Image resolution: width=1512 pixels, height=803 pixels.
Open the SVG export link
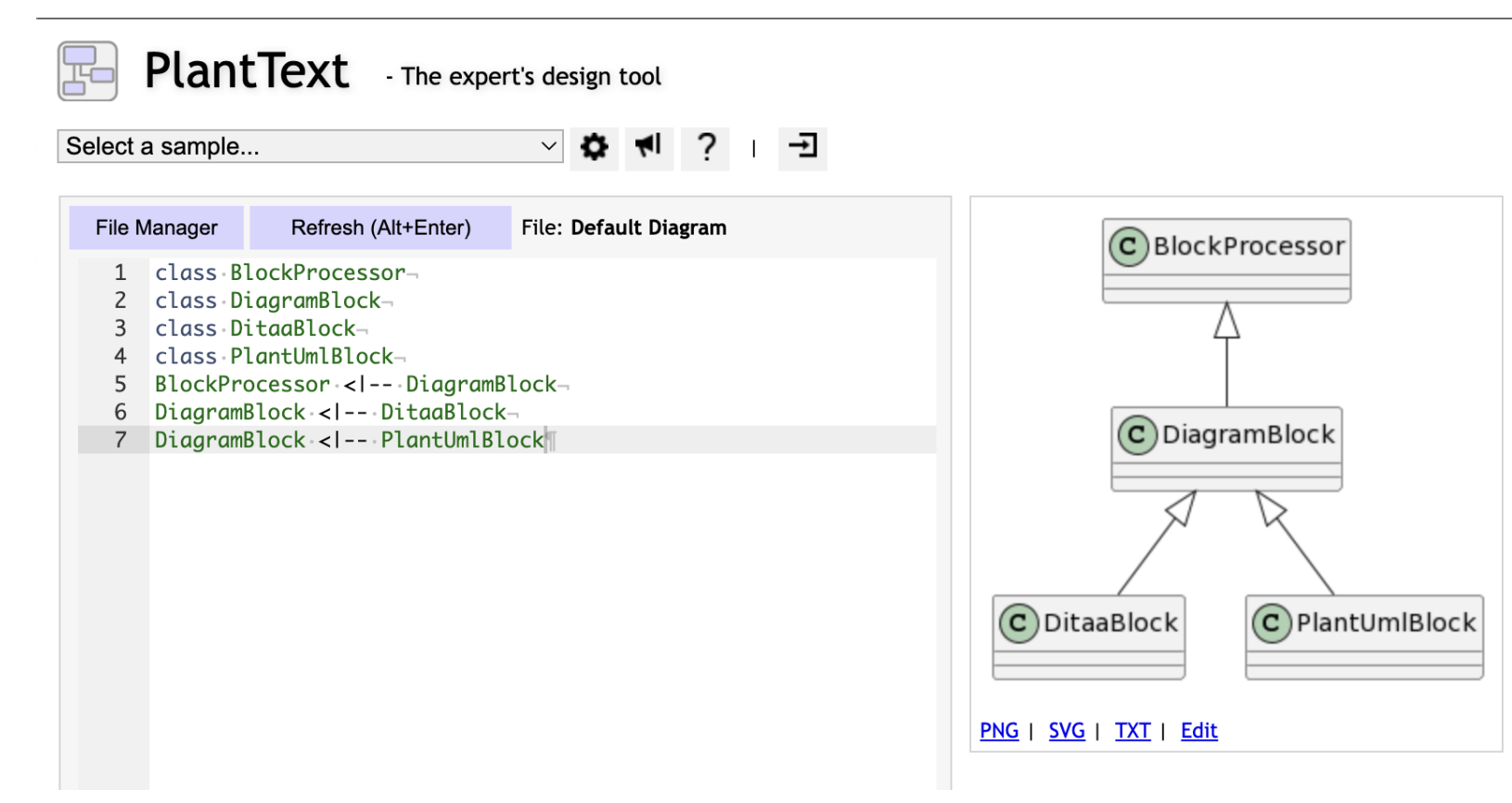(x=1067, y=731)
